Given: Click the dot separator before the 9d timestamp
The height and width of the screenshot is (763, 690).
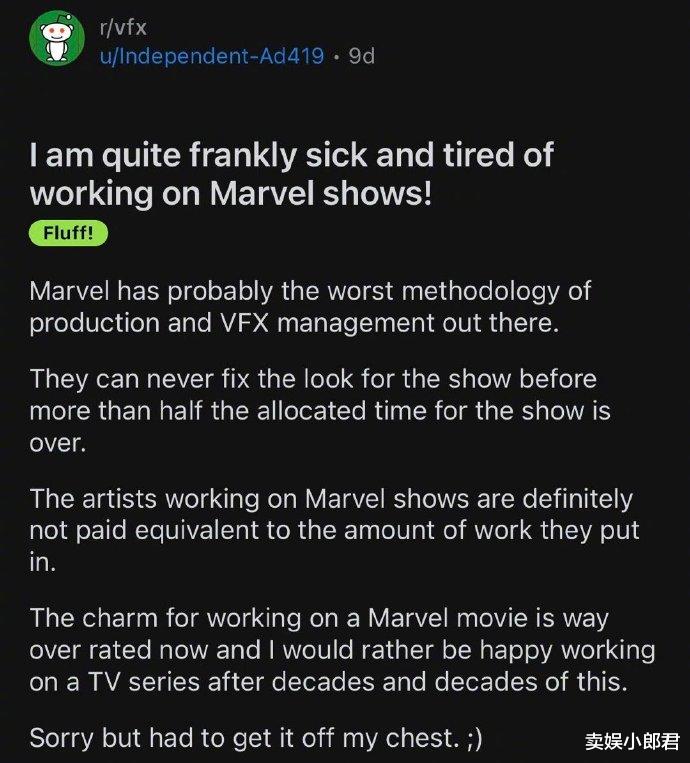Looking at the screenshot, I should pos(336,56).
